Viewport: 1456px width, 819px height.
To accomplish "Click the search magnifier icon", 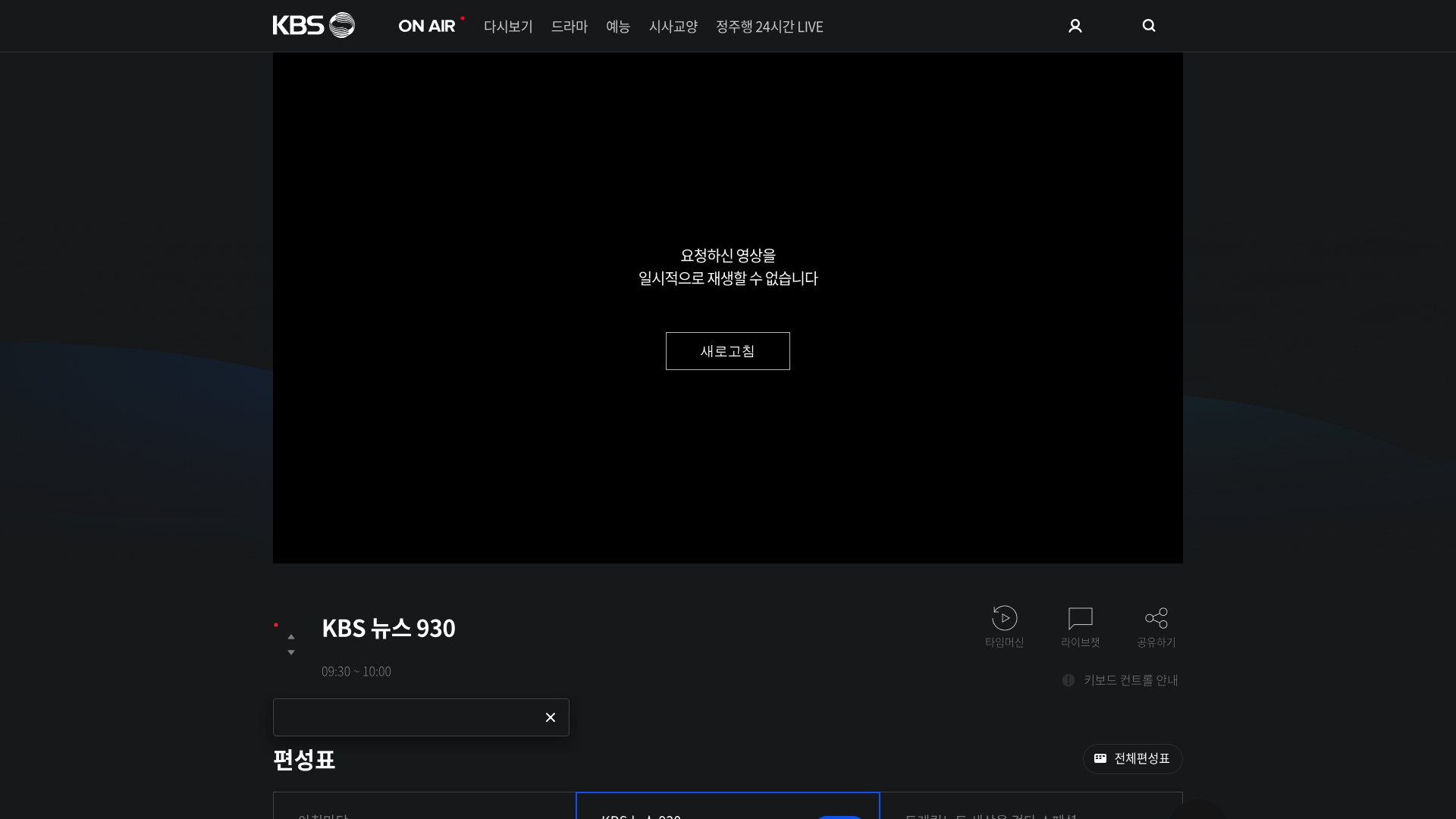I will (x=1149, y=26).
